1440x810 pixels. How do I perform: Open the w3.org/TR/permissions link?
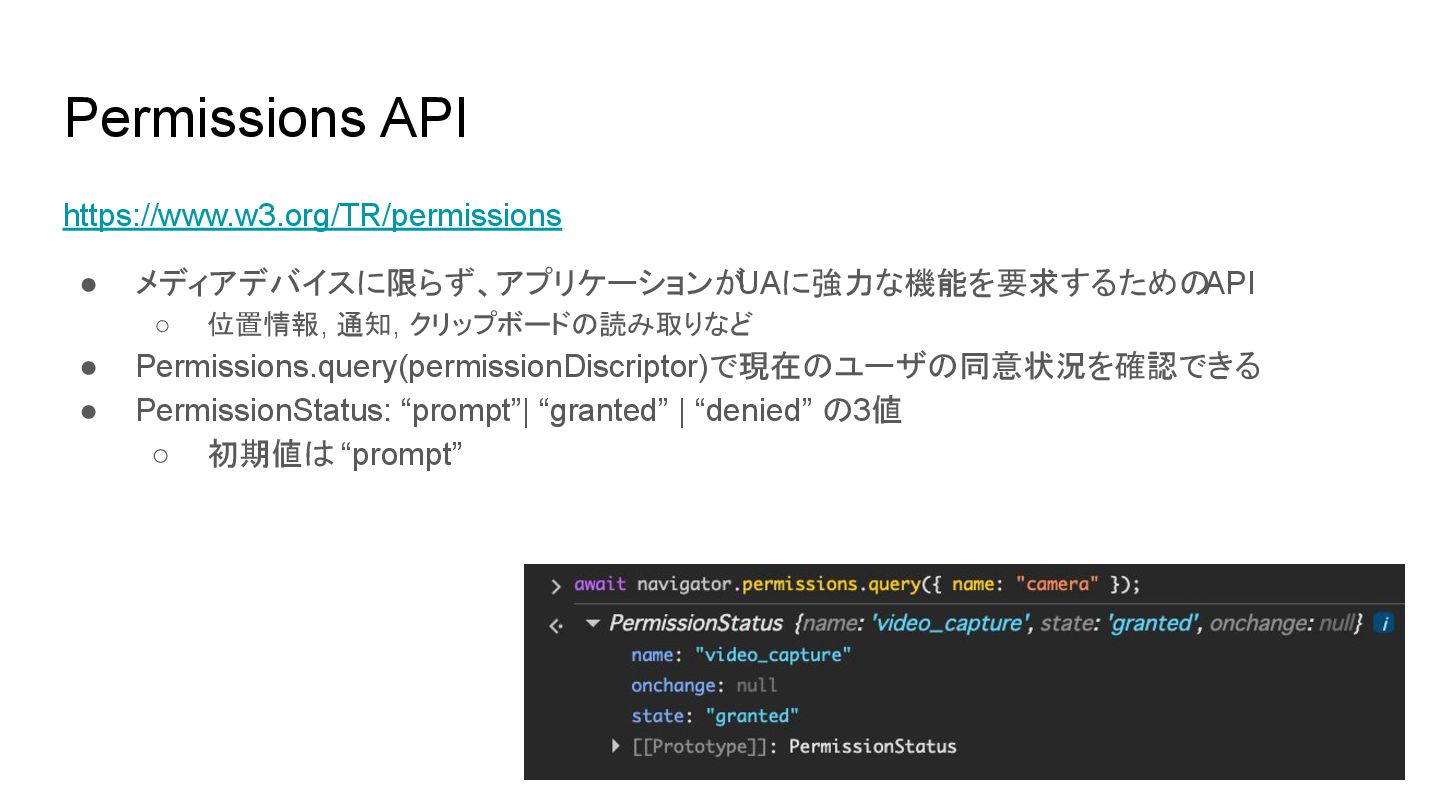pos(312,216)
